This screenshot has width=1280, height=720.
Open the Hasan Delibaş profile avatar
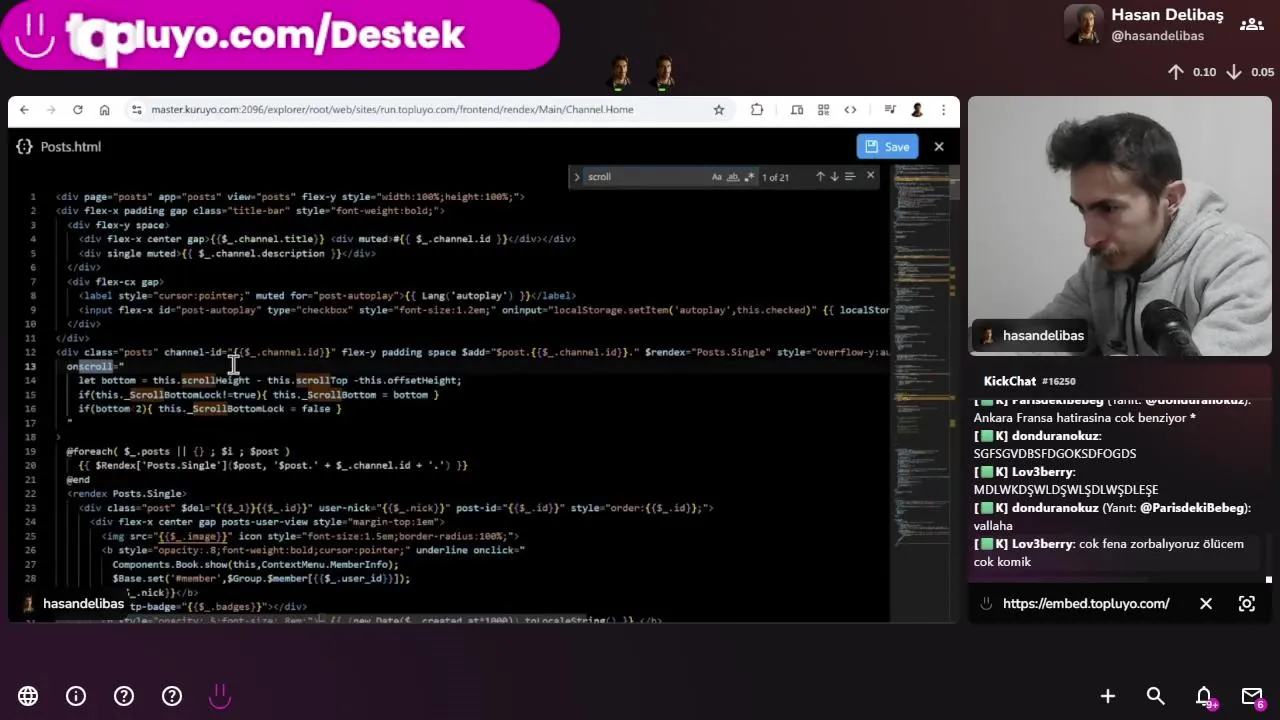[x=1083, y=25]
